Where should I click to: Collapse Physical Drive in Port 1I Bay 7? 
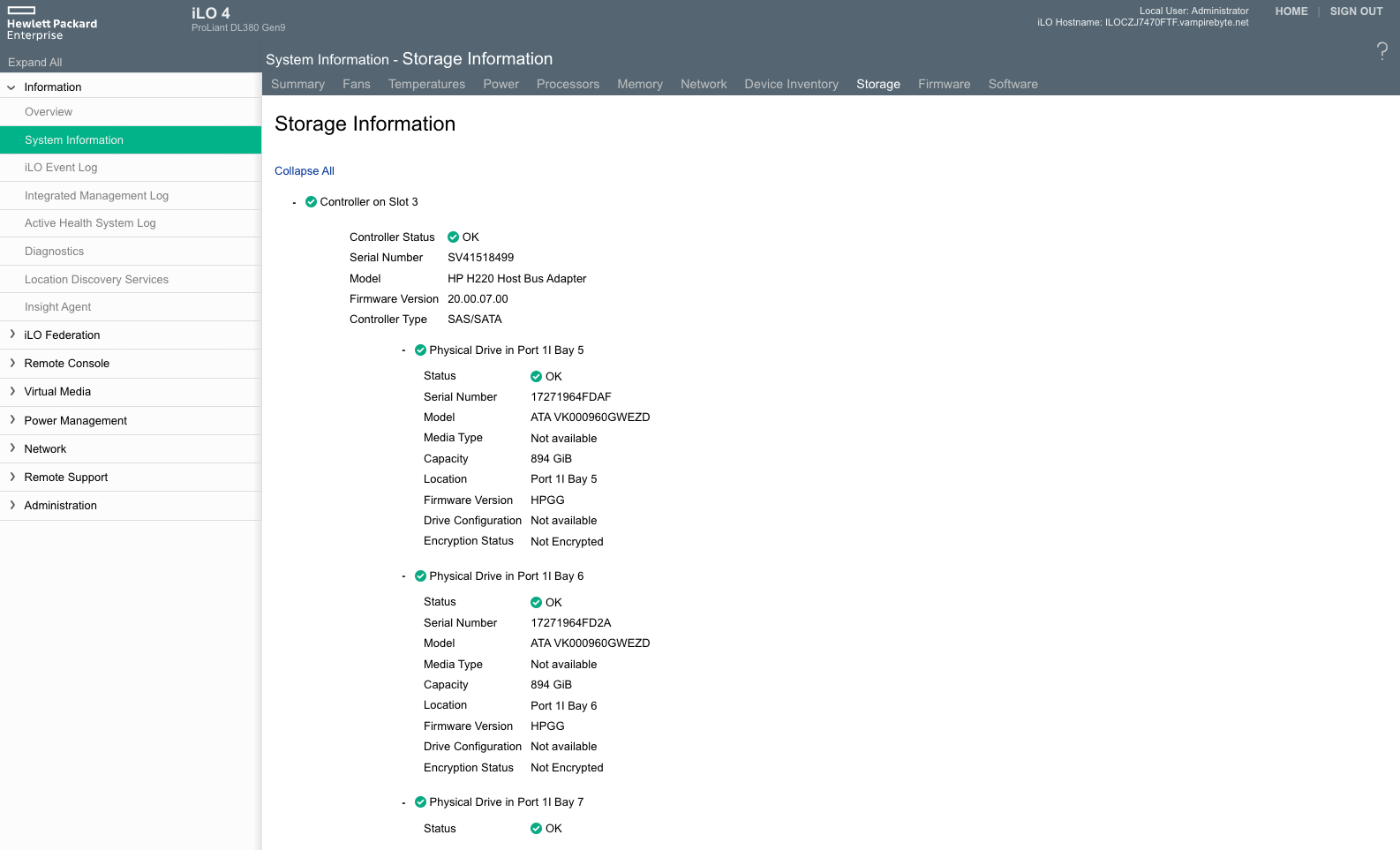403,803
